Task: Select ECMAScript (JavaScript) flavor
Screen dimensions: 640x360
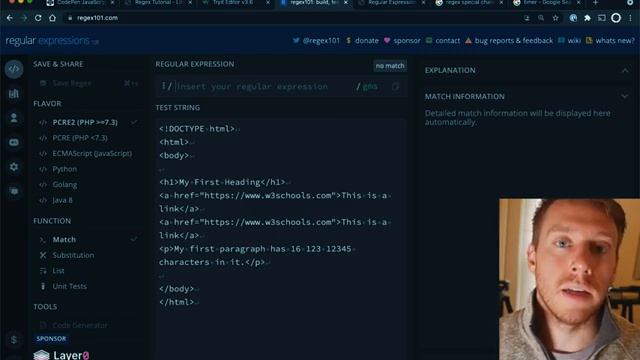Action: (87, 153)
